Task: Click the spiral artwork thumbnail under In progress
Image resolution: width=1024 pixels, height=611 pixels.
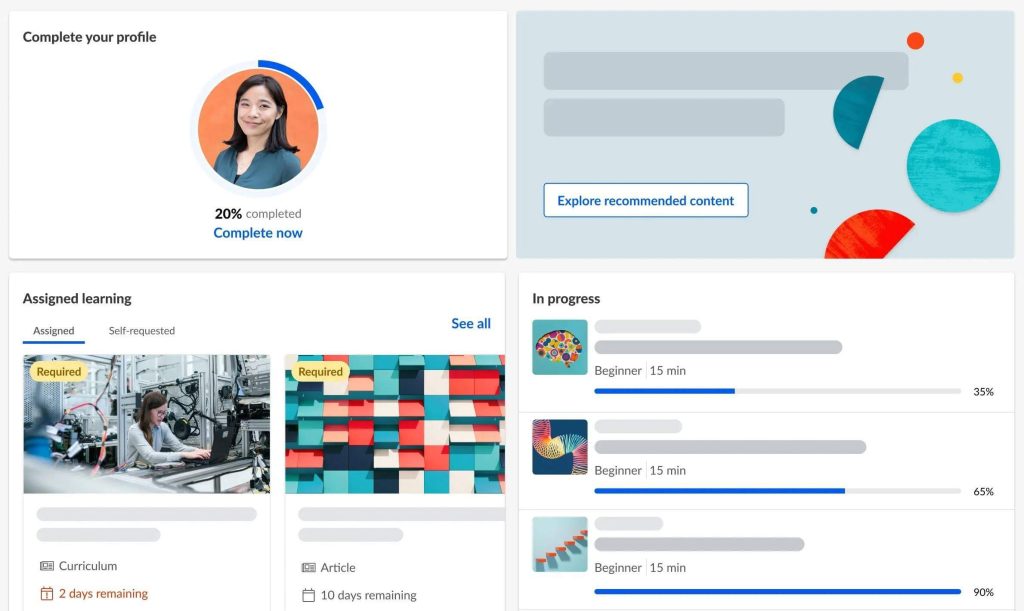Action: coord(559,447)
